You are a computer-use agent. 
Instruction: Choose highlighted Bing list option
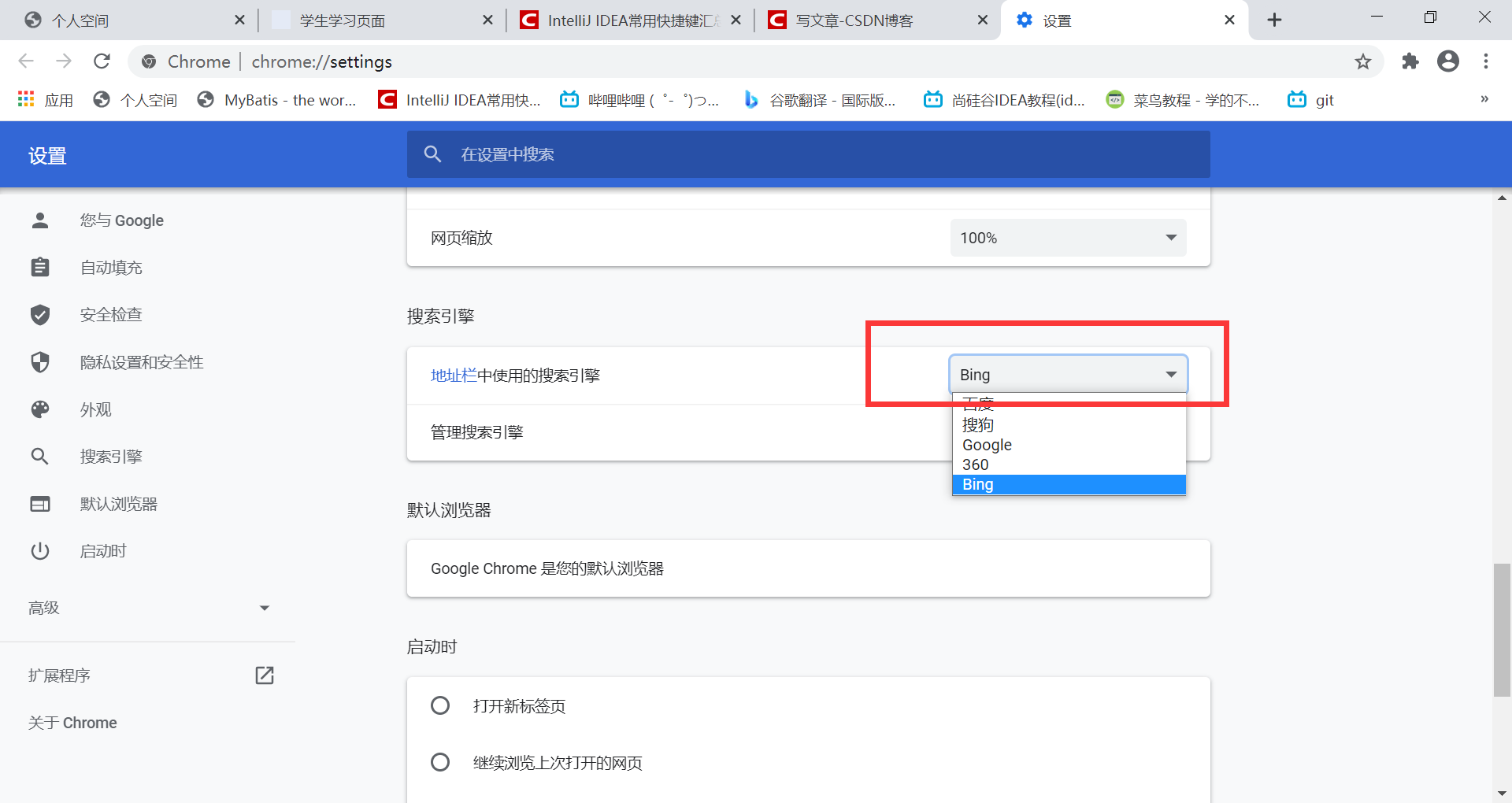click(1069, 485)
